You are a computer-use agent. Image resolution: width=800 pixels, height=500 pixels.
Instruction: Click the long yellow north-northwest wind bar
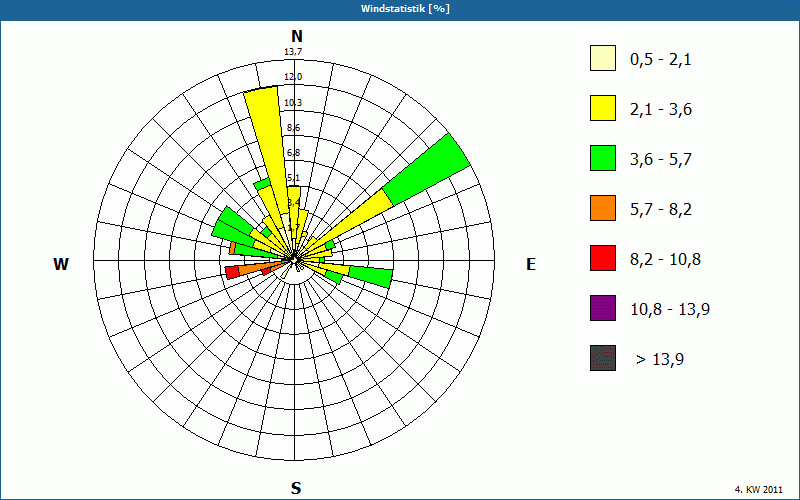pyautogui.click(x=269, y=148)
